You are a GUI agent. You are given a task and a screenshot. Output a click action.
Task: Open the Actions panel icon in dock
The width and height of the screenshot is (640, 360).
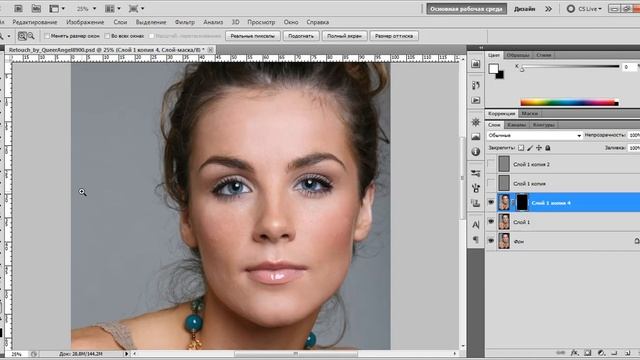coord(476,100)
